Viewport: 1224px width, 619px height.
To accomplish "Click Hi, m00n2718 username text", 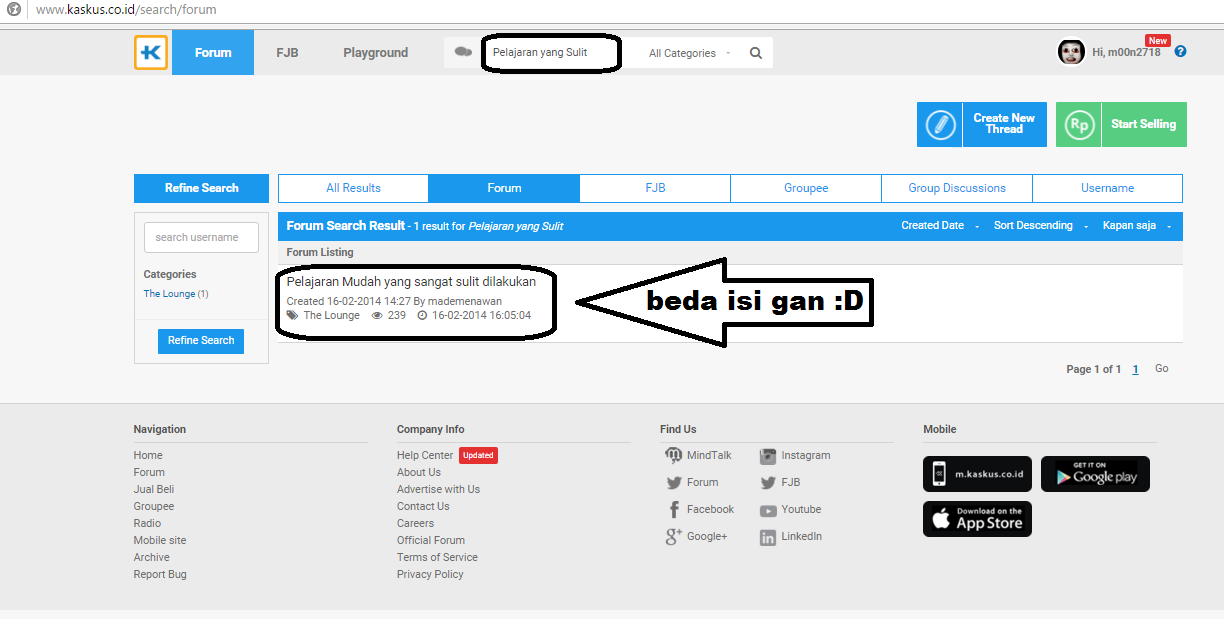I will click(x=1126, y=53).
